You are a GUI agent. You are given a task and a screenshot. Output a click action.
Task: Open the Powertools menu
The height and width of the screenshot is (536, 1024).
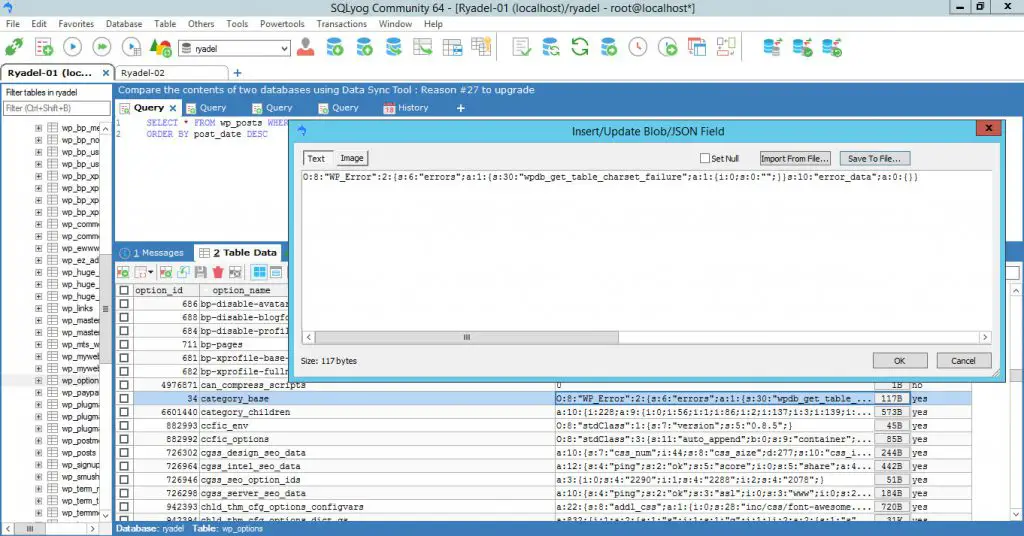click(281, 23)
